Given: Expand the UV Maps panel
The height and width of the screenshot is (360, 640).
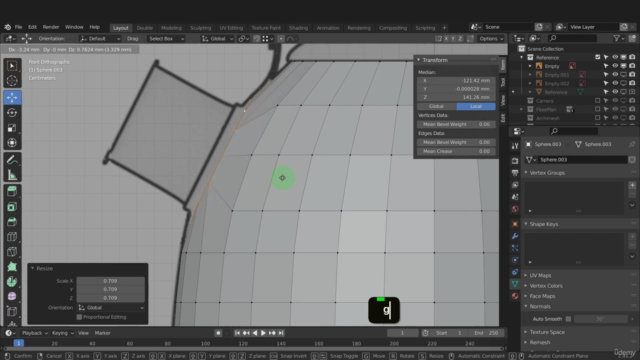Looking at the screenshot, I should tap(540, 276).
